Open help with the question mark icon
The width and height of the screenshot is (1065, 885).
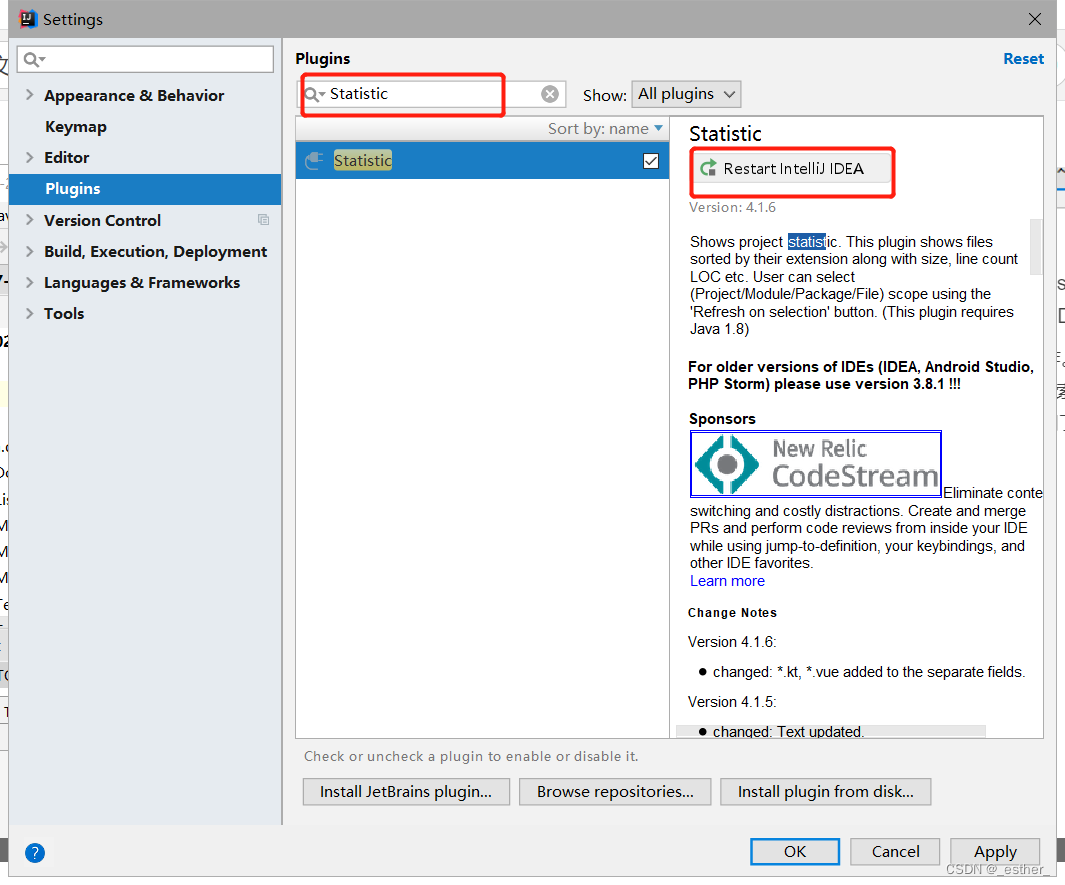[x=35, y=852]
